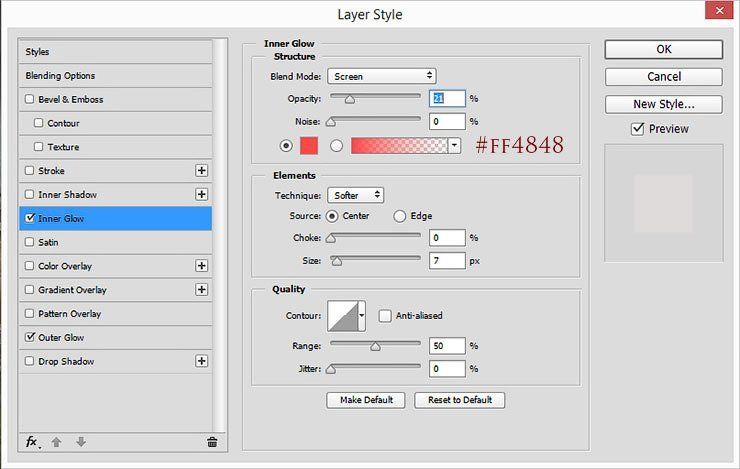Open the Contour picker dropdown arrow
The height and width of the screenshot is (469, 740).
click(x=362, y=316)
